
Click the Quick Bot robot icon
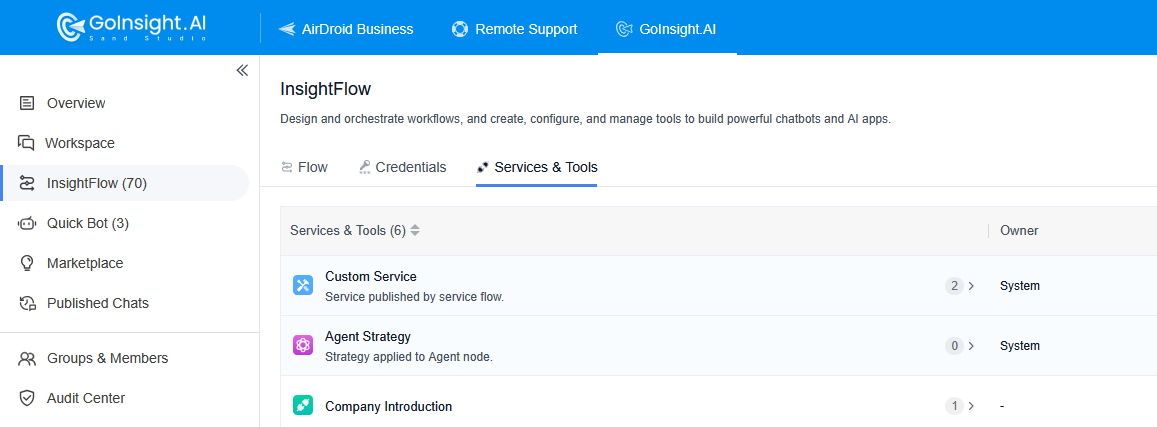pyautogui.click(x=27, y=223)
